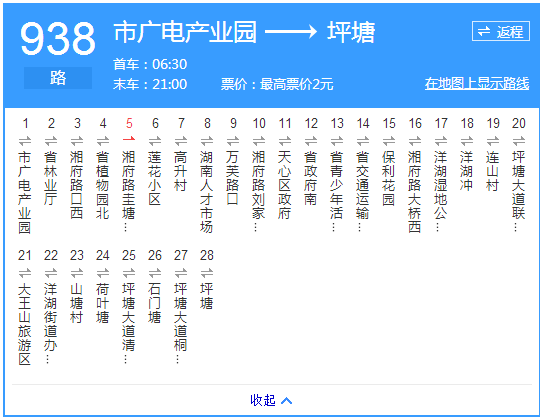Click transfer arrows icon above stop 保利花园
The height and width of the screenshot is (417, 540).
coord(389,141)
